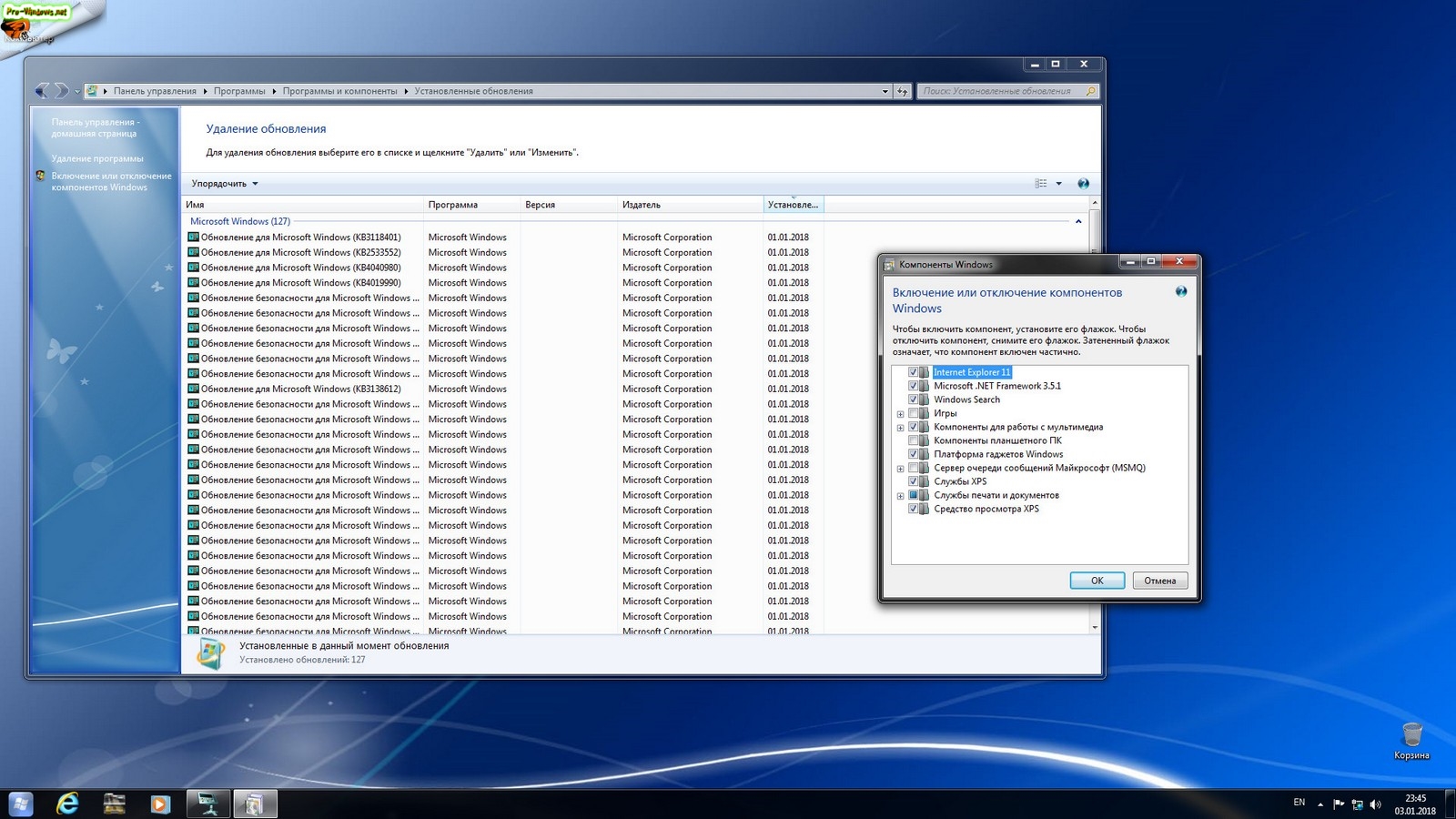
Task: Click the Start button orb
Action: 20,804
